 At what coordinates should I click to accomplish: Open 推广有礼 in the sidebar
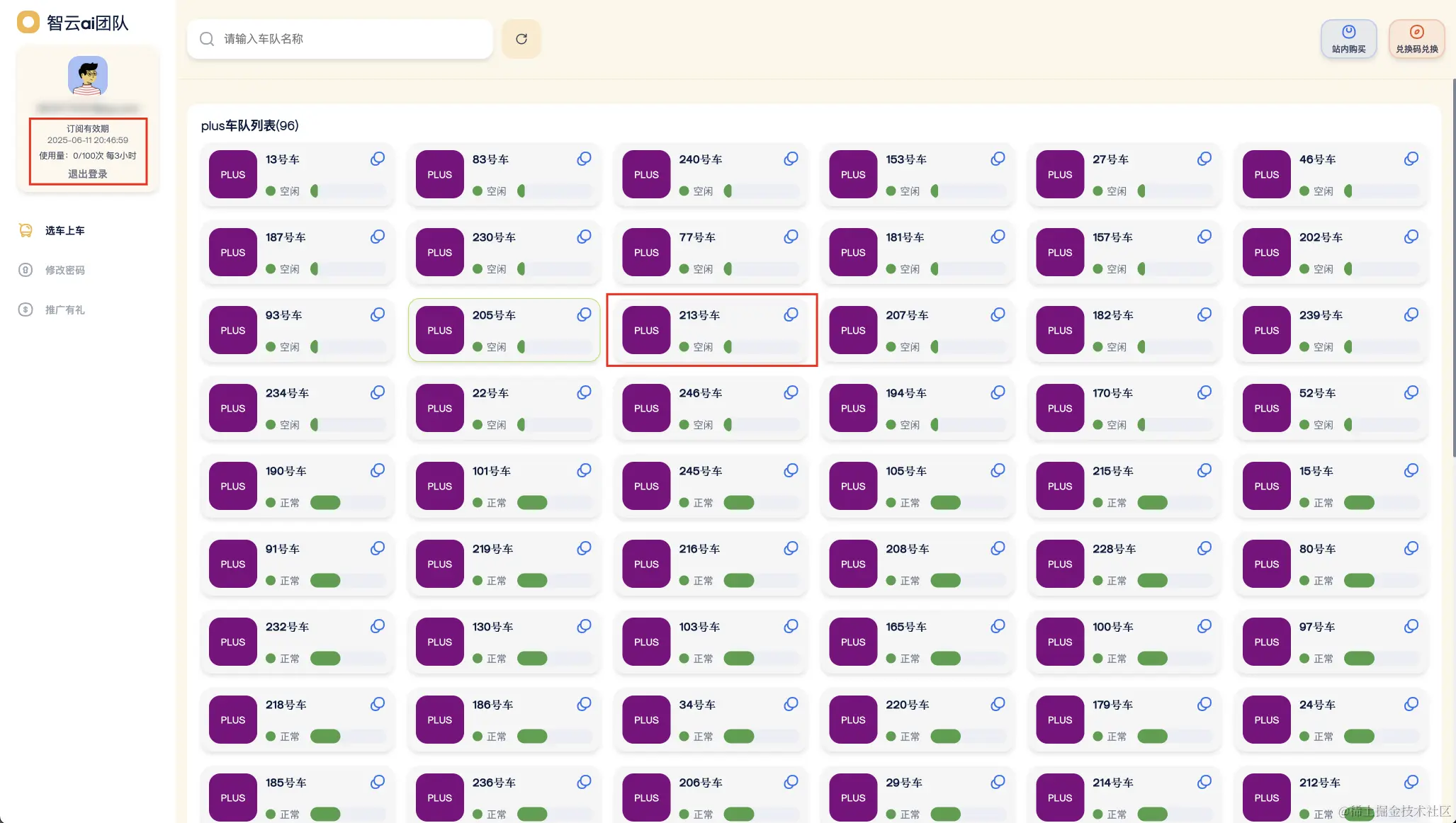tap(64, 310)
